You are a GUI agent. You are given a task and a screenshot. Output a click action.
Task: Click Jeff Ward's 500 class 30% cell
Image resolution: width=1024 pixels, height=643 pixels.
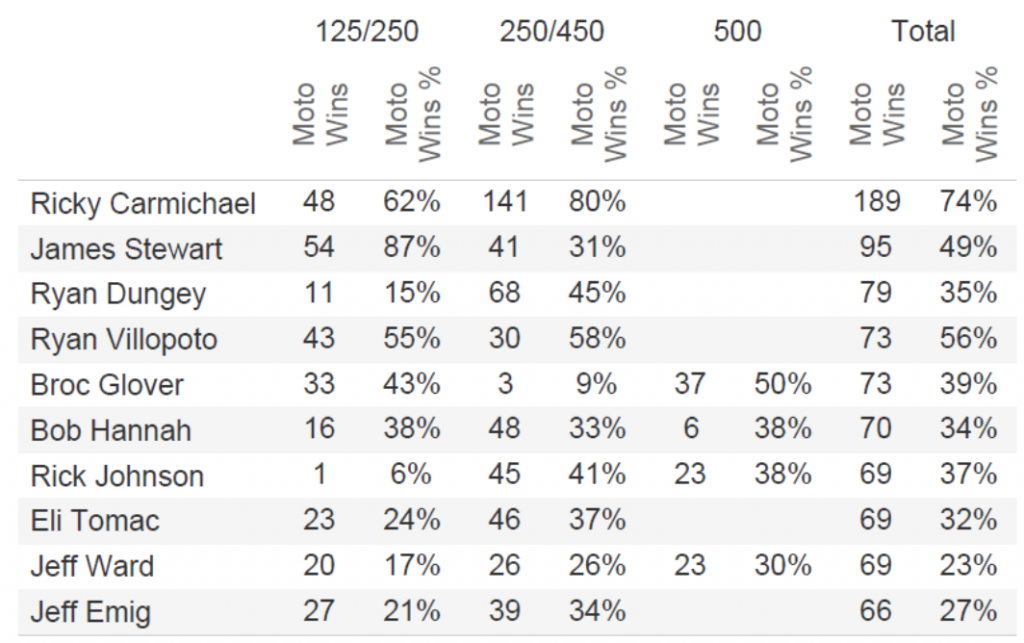[x=783, y=565]
